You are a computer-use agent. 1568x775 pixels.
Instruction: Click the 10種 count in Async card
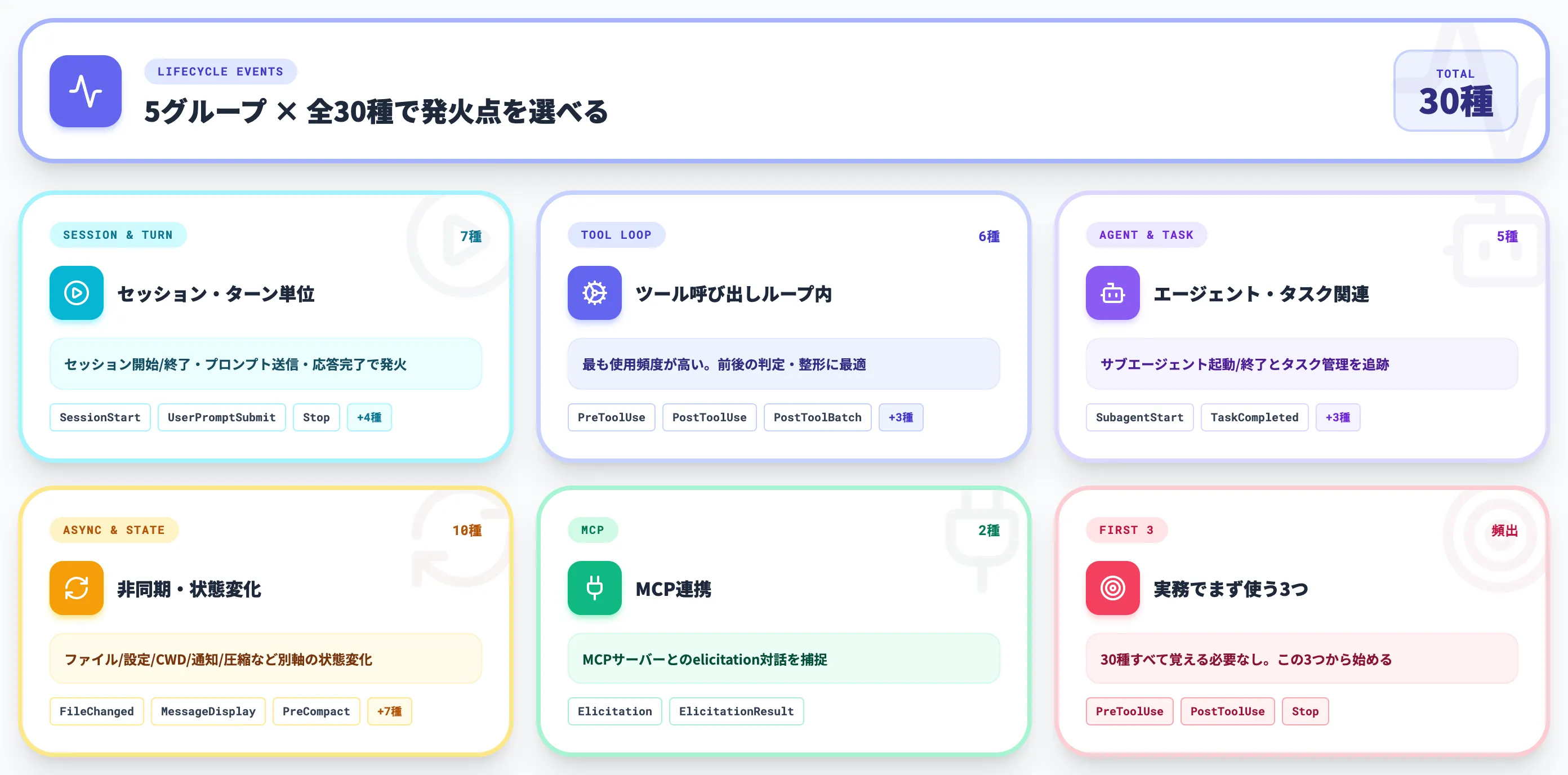[467, 531]
